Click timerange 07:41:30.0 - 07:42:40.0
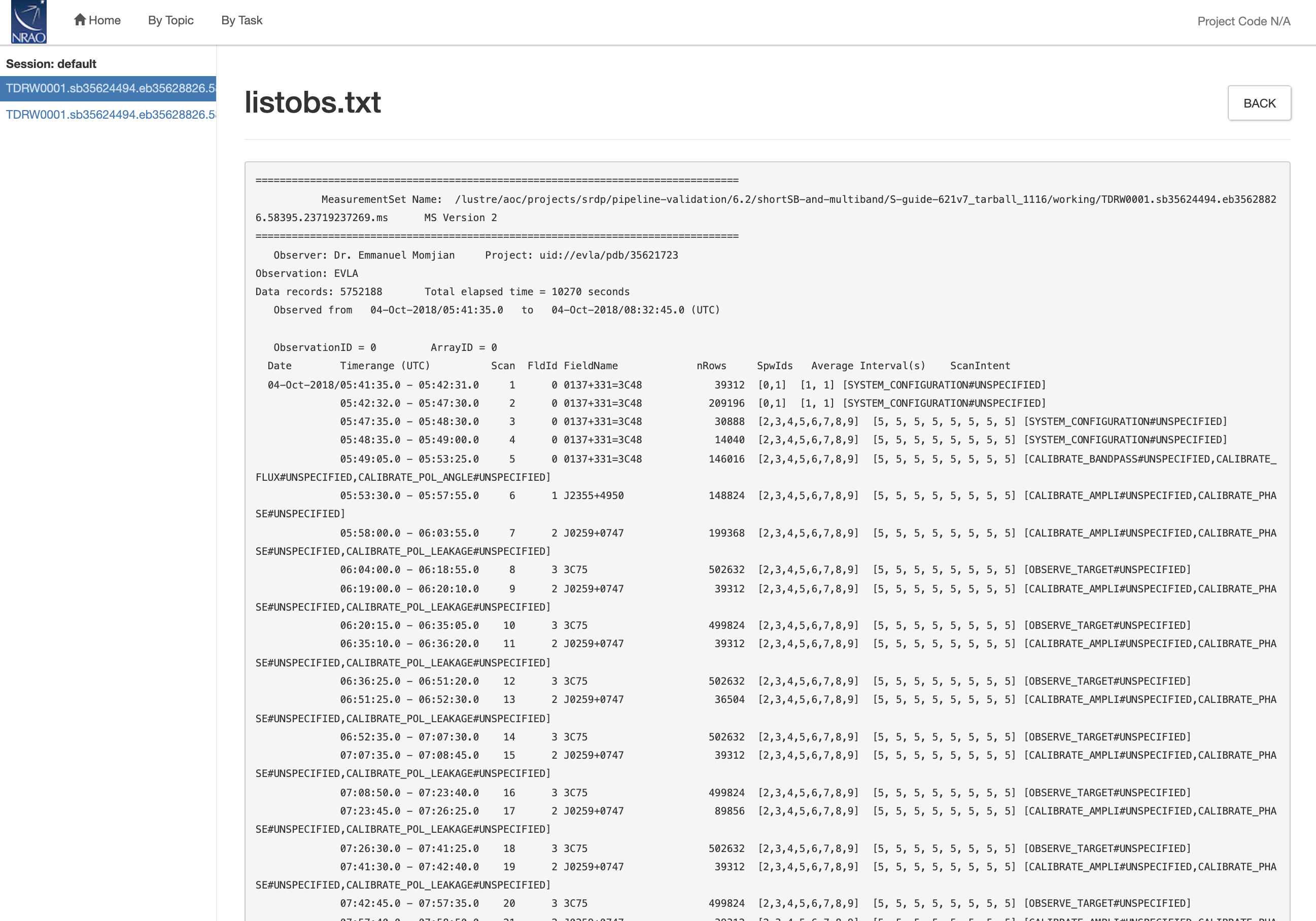The image size is (1316, 921). pos(409,867)
